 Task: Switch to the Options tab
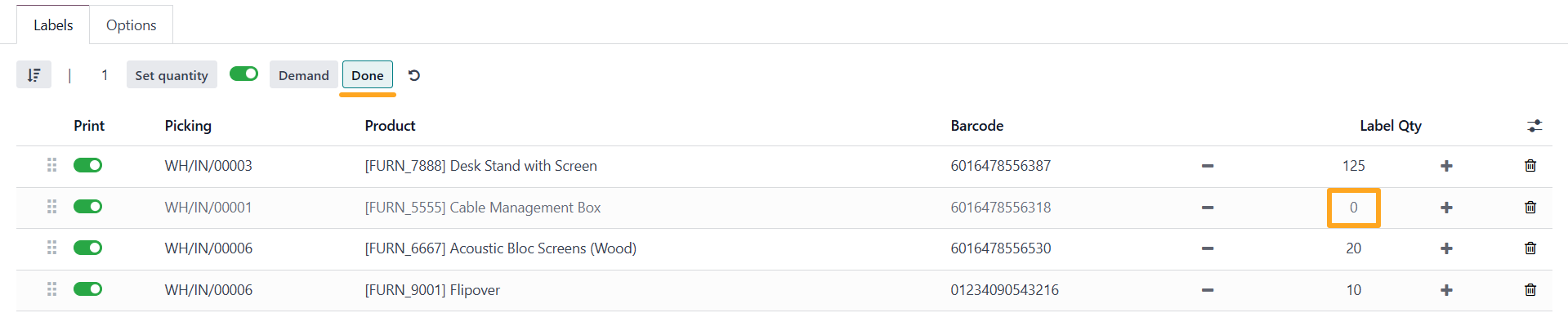[x=131, y=25]
